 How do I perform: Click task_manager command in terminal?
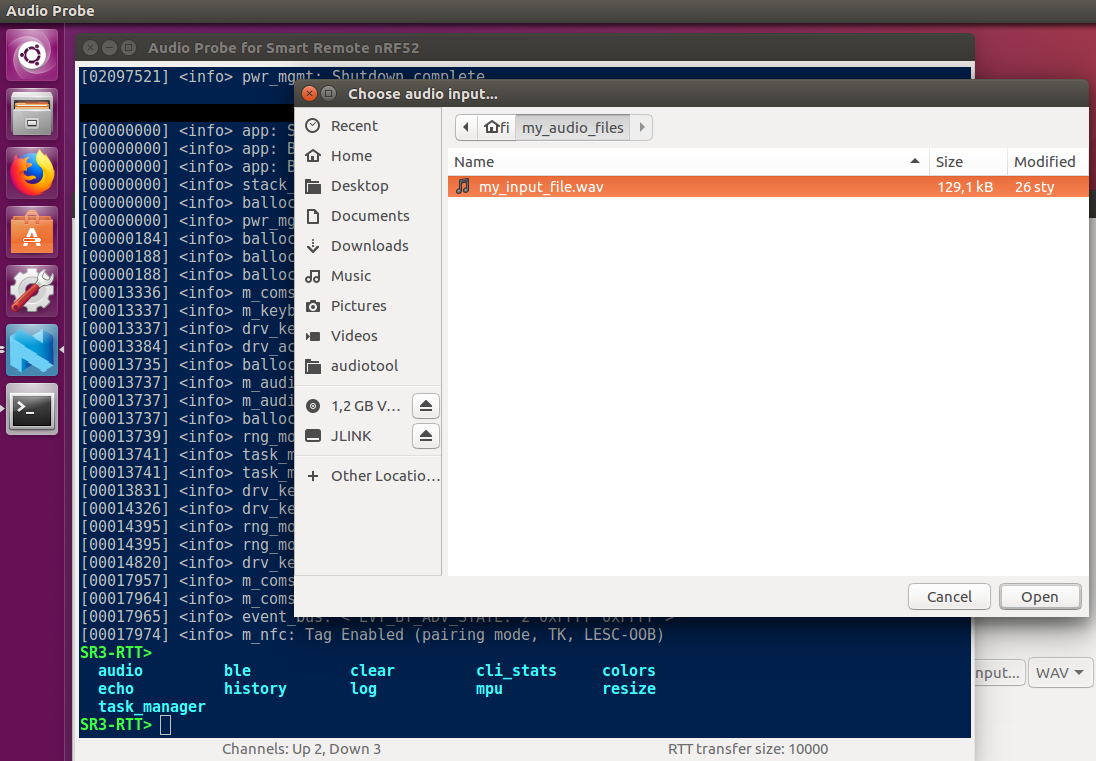point(152,707)
